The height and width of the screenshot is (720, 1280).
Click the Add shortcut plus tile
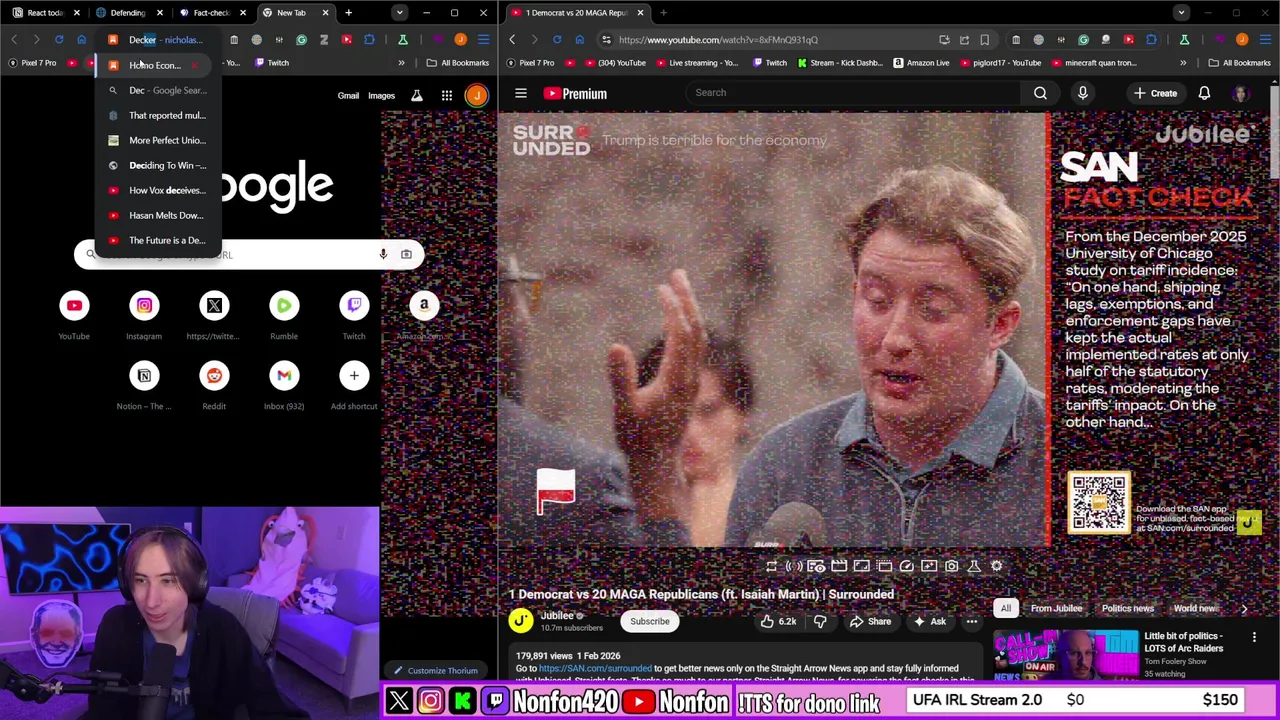(x=354, y=375)
